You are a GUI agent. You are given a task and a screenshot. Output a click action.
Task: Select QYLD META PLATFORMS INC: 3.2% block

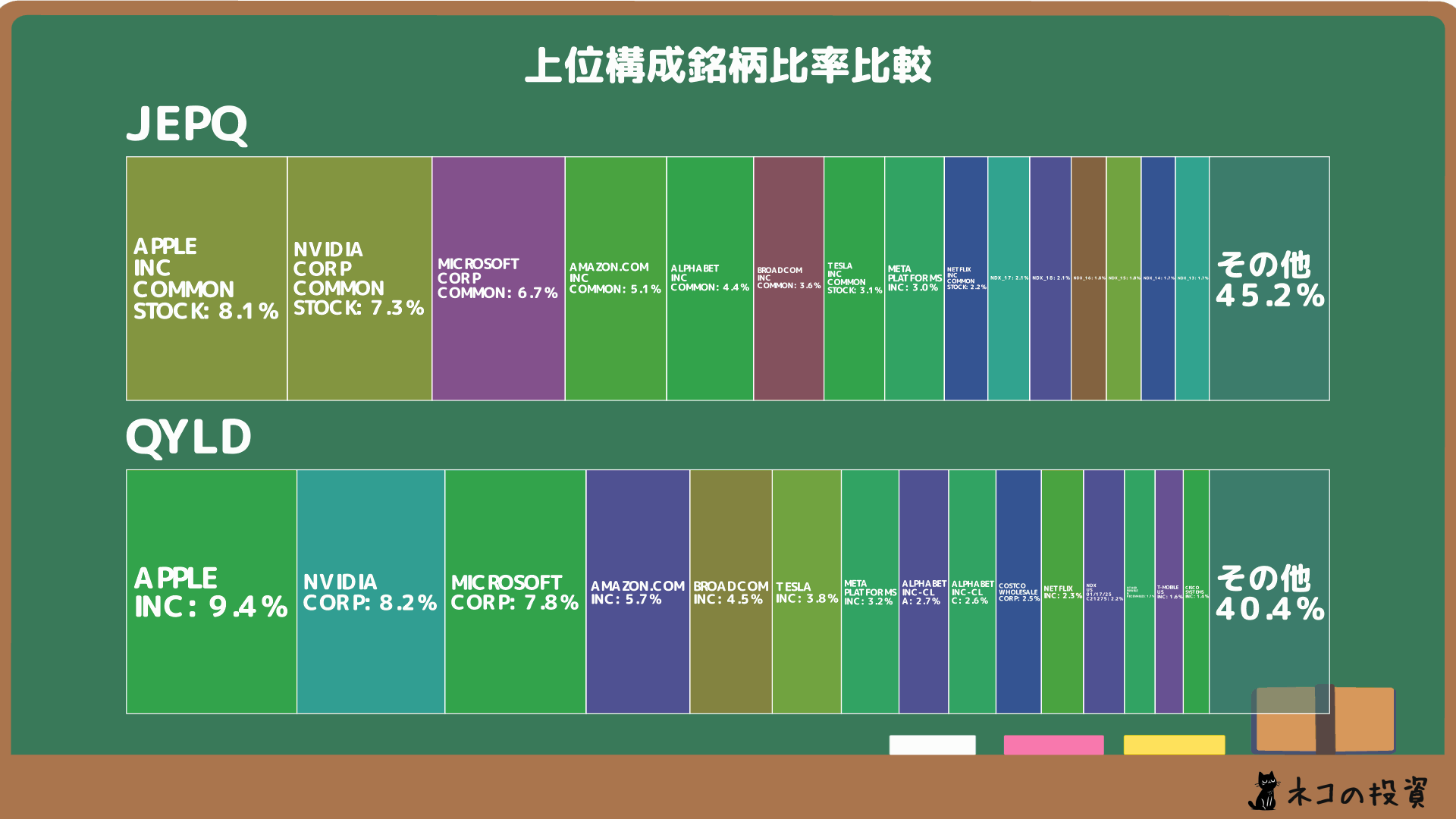click(871, 591)
